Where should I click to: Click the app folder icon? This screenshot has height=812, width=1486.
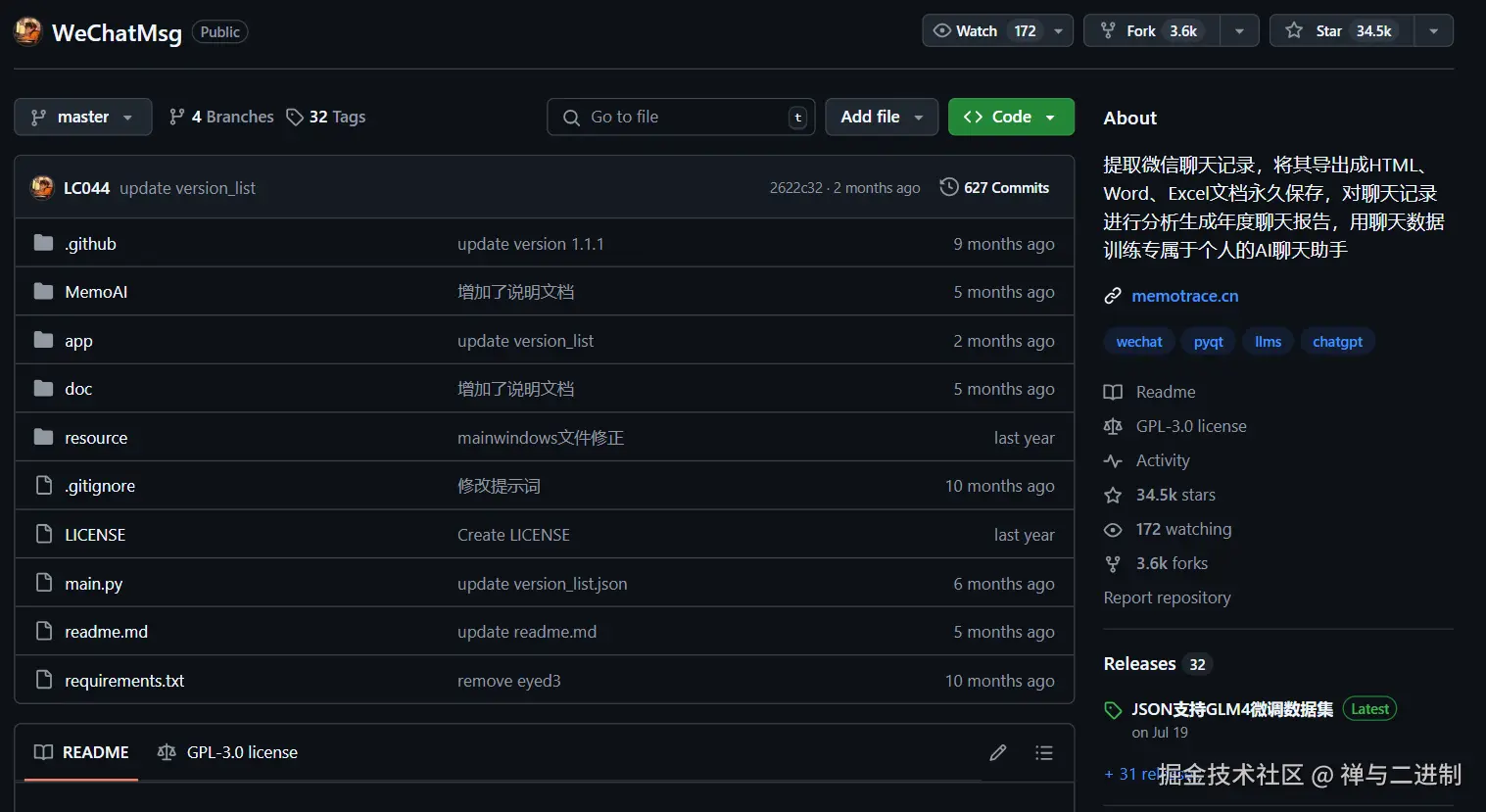click(43, 340)
